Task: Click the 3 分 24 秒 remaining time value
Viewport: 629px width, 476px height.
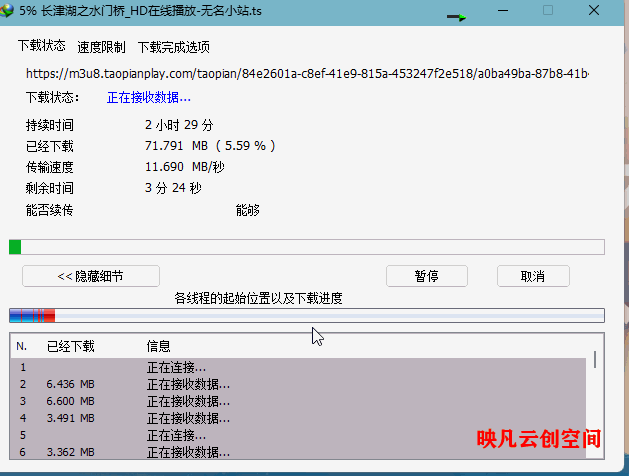Action: pyautogui.click(x=173, y=188)
